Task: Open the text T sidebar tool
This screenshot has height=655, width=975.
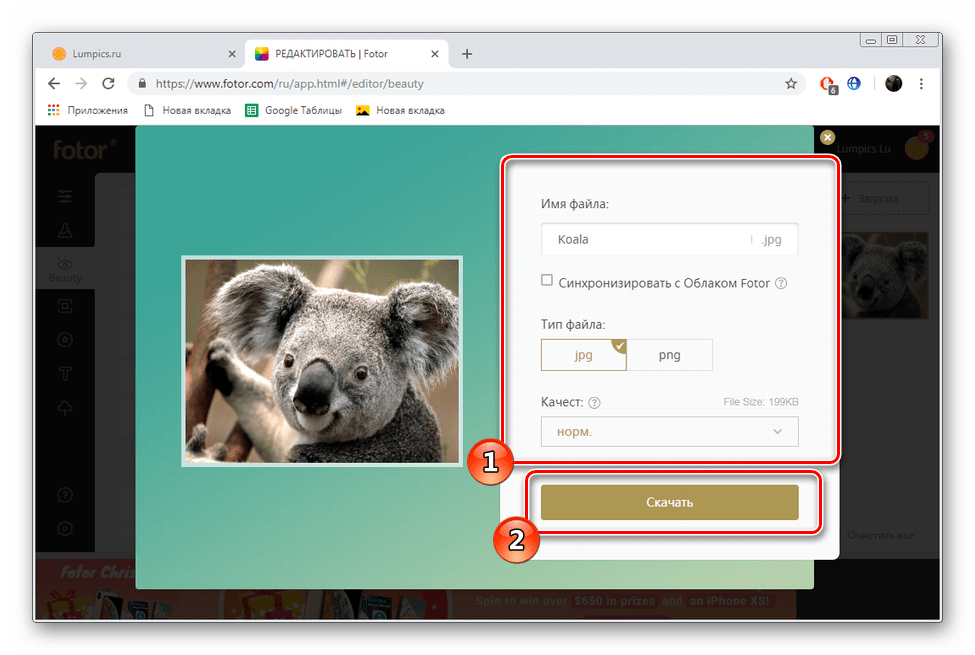Action: 65,374
